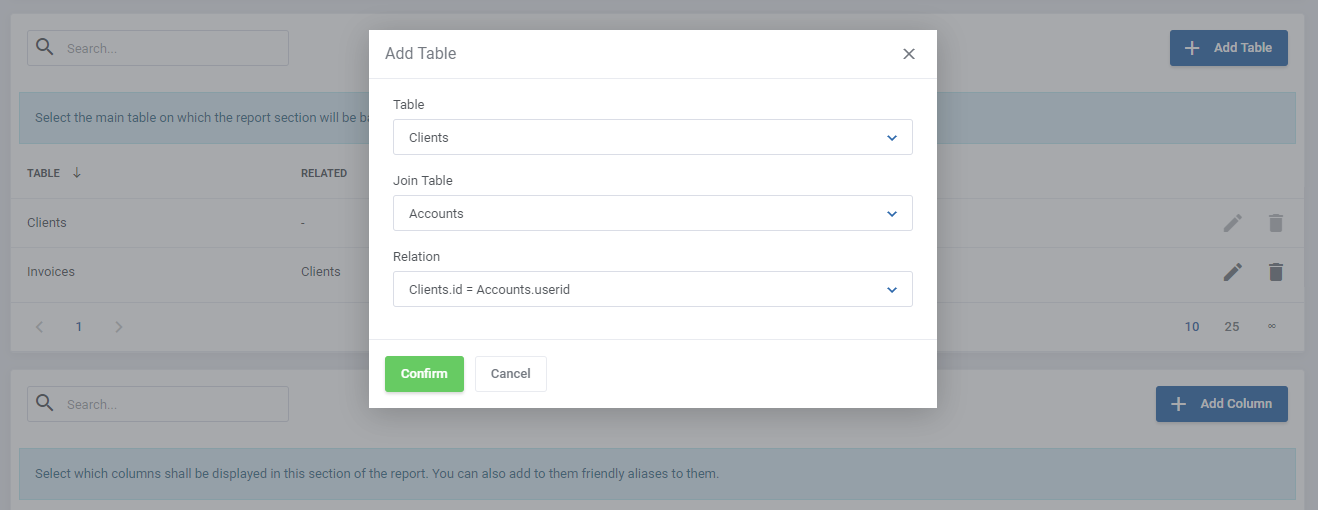Viewport: 1318px width, 510px height.
Task: Sort by TABLE column arrow
Action: click(x=77, y=173)
